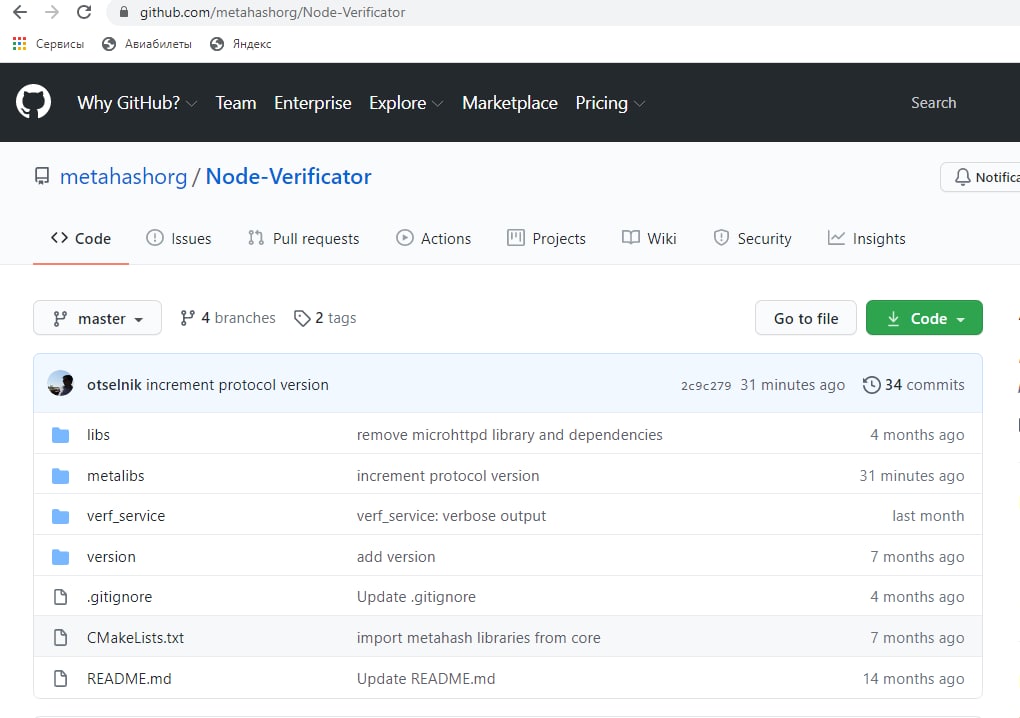Click the libs folder icon
Image resolution: width=1020 pixels, height=718 pixels.
point(60,434)
